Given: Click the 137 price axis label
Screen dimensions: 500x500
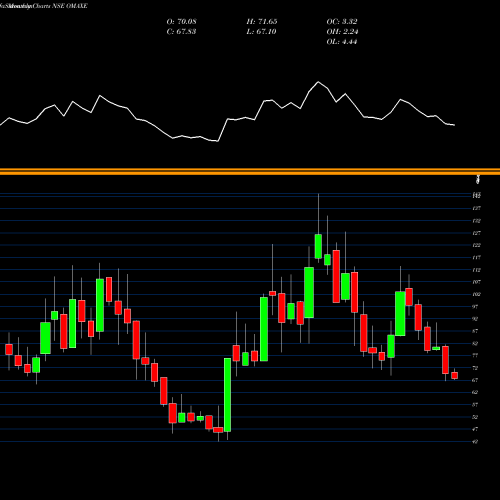Looking at the screenshot, I should 477,208.
